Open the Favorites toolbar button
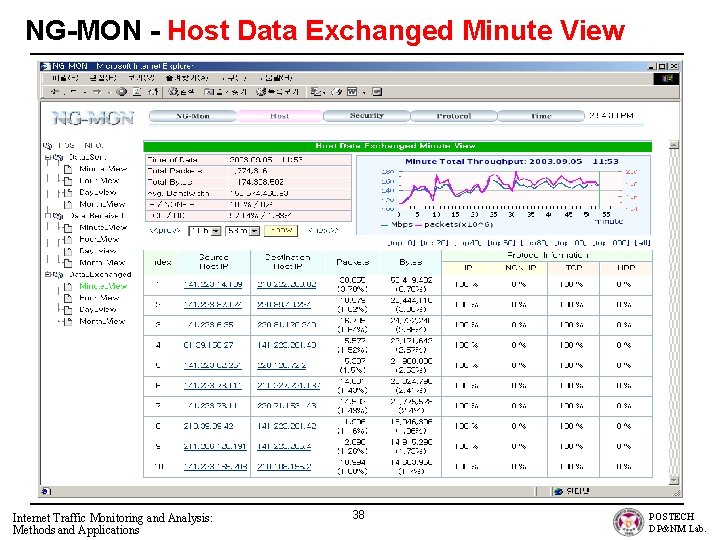720x540 pixels. [x=225, y=92]
